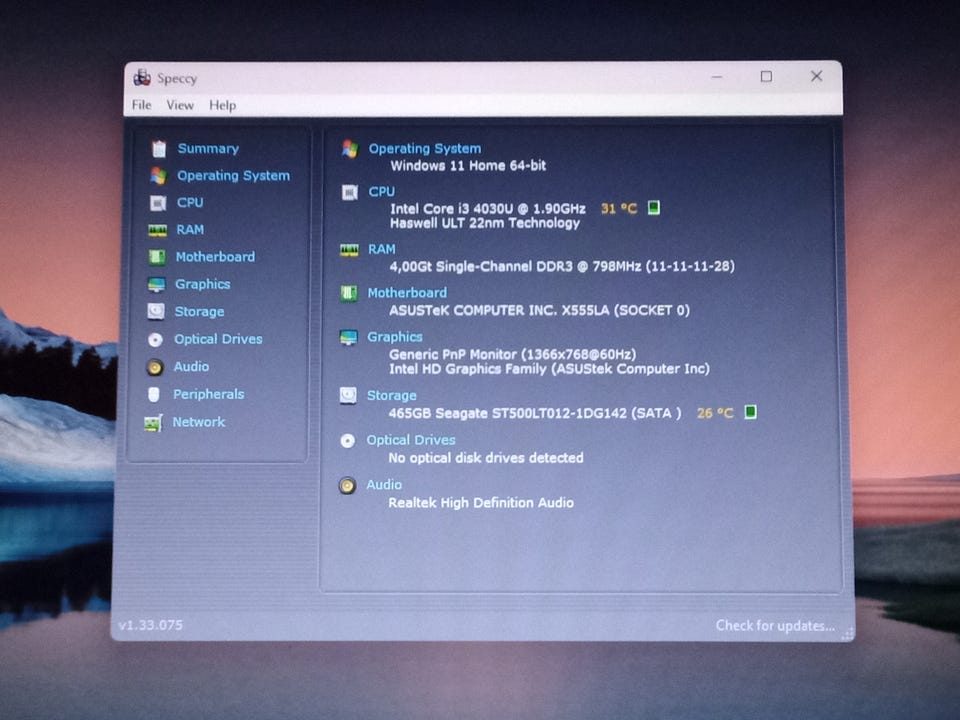Select Optical Drives in the sidebar
The image size is (960, 720).
point(218,339)
